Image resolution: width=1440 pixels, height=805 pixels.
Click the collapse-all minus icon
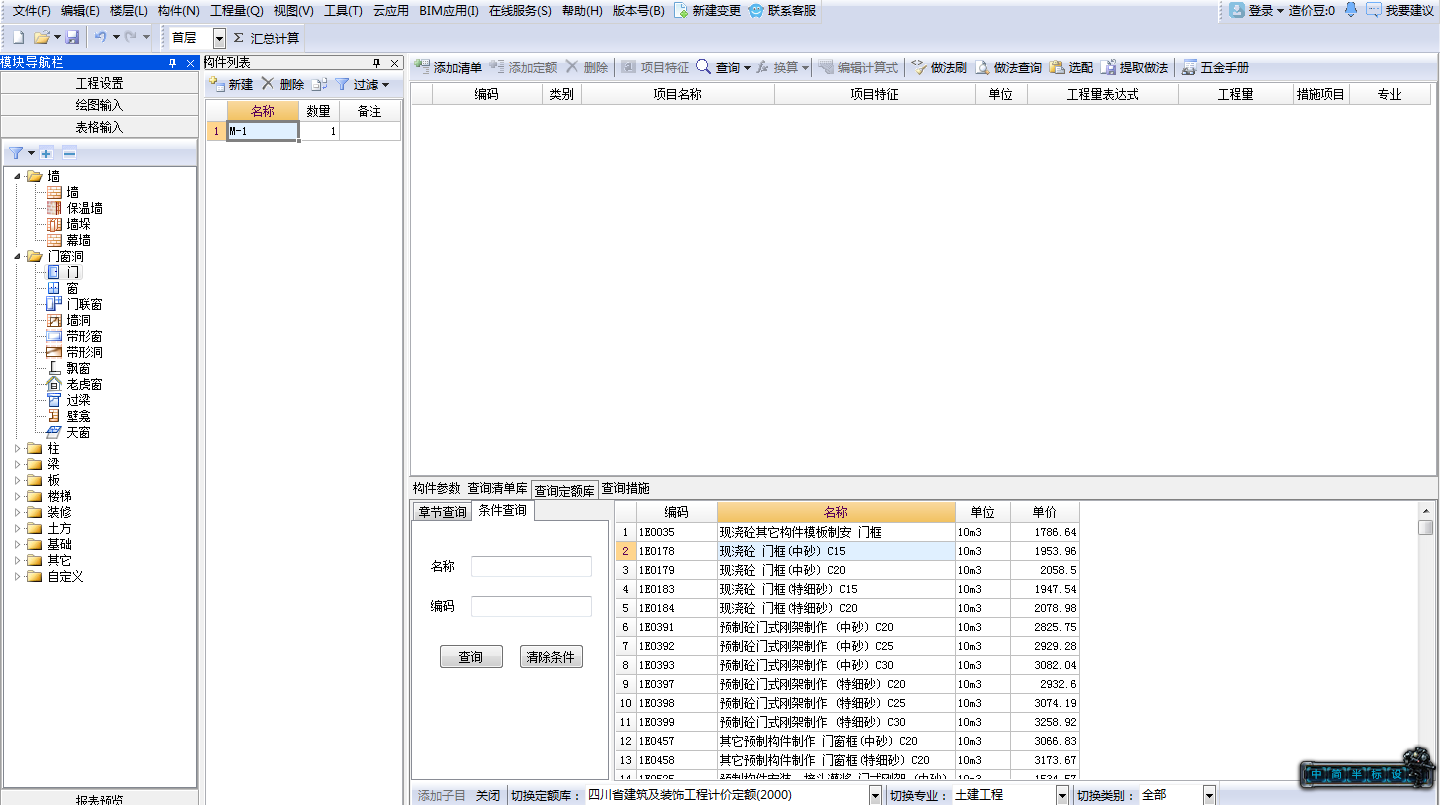click(x=69, y=153)
